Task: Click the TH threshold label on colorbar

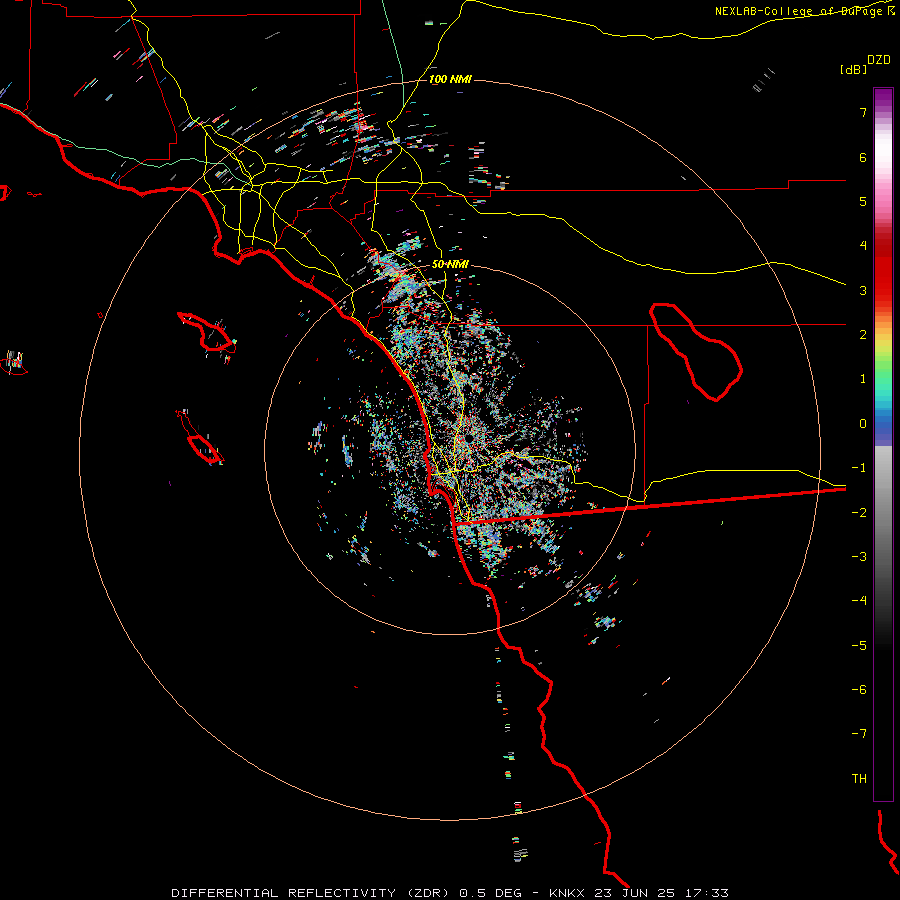Action: pyautogui.click(x=859, y=779)
